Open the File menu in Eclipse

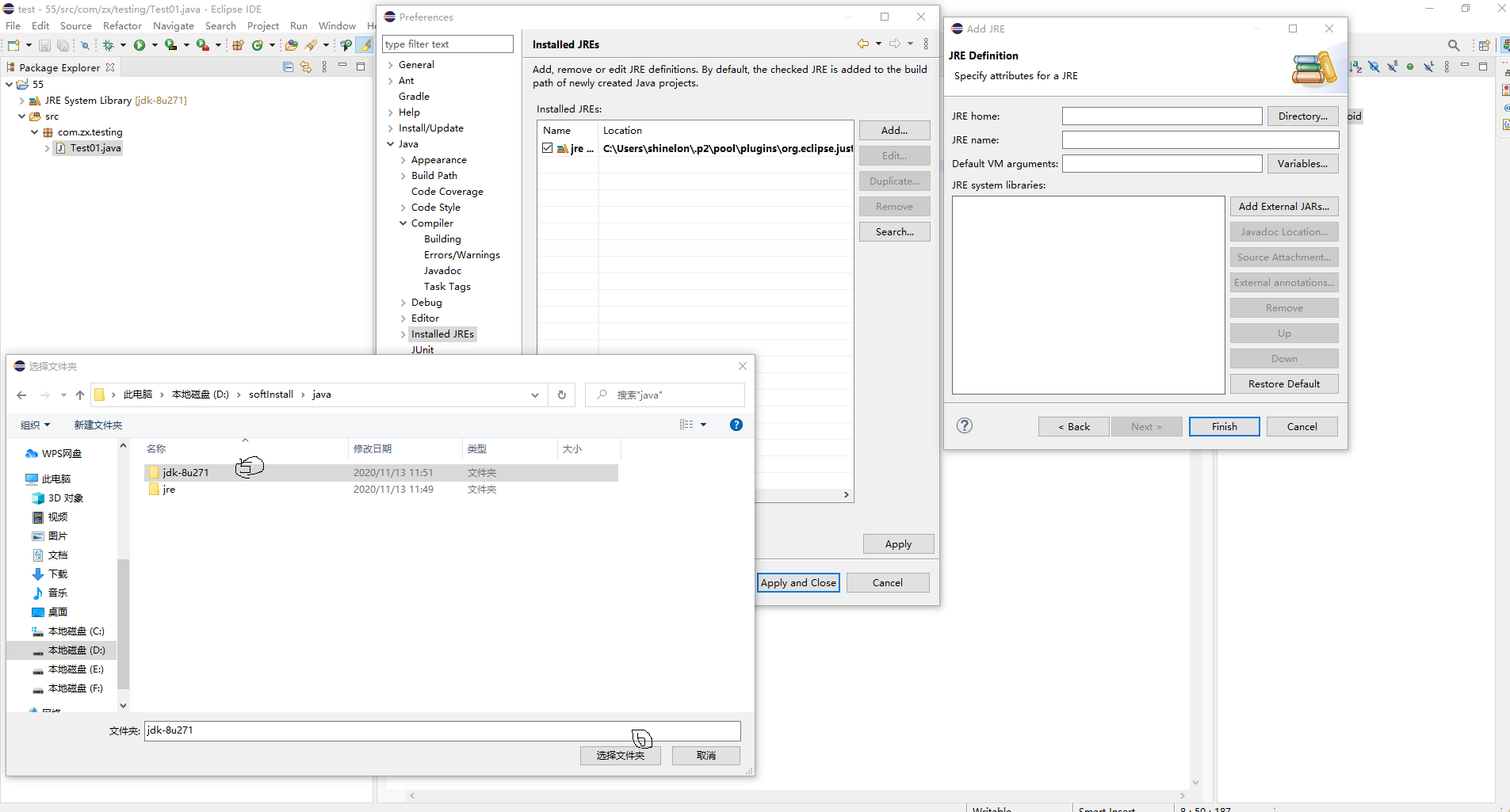point(13,25)
